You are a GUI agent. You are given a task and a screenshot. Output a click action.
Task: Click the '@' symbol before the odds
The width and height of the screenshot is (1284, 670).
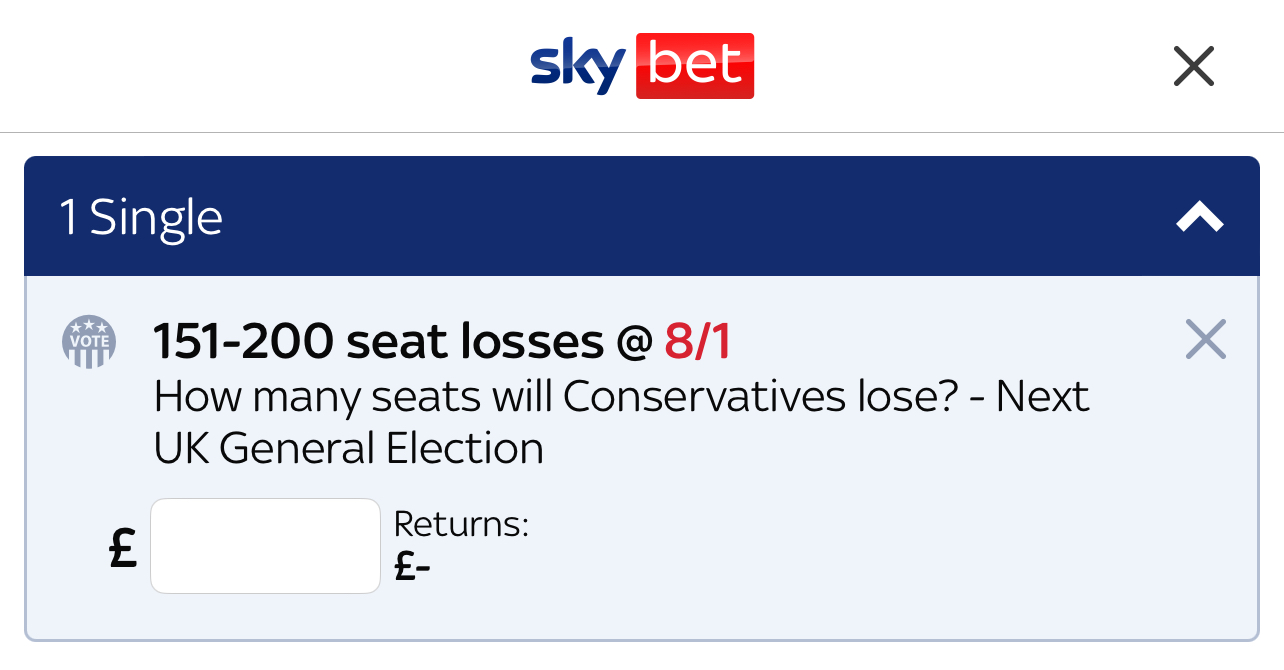634,343
